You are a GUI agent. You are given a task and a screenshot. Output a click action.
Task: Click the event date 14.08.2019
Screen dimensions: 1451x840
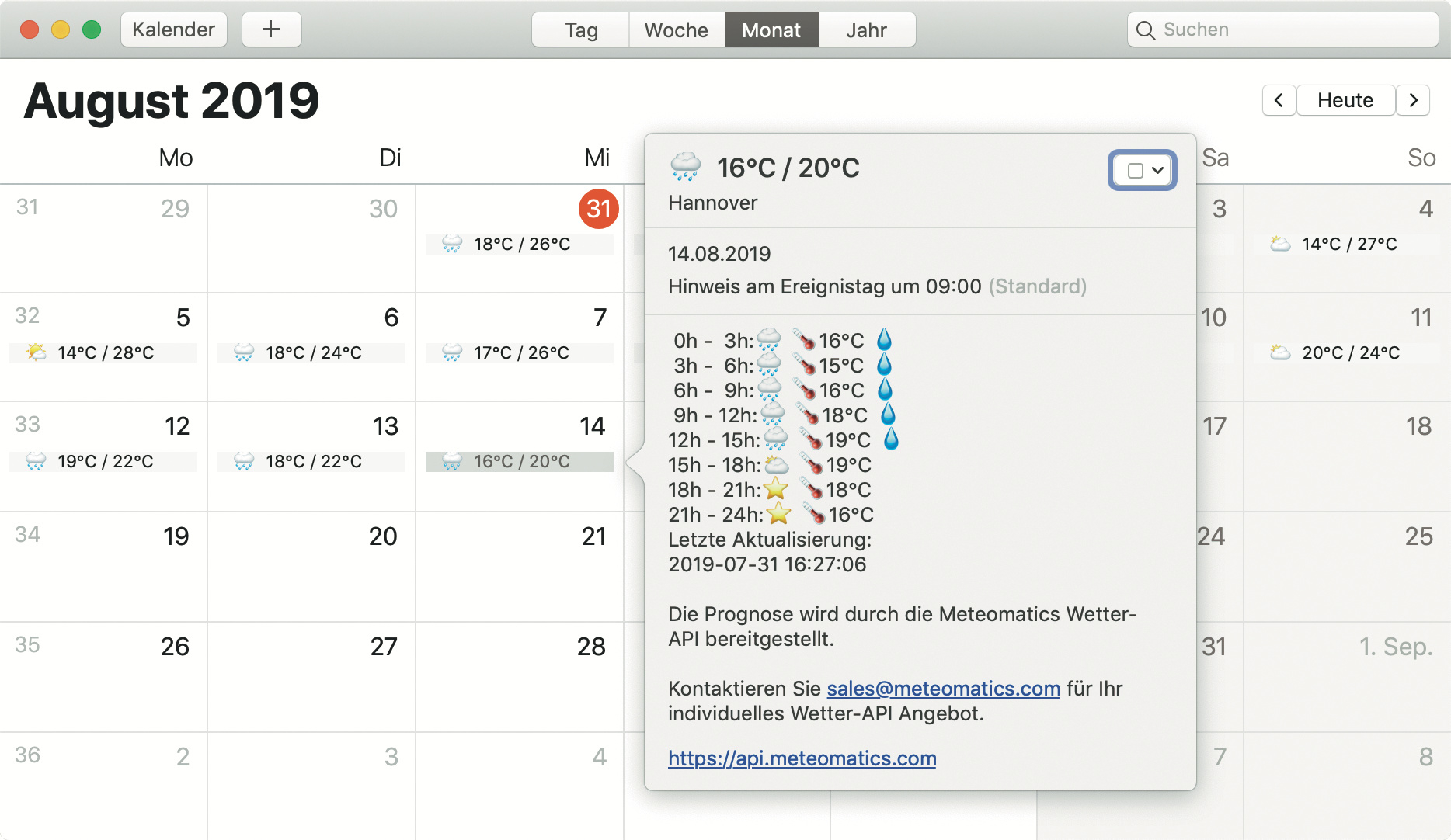coord(719,254)
